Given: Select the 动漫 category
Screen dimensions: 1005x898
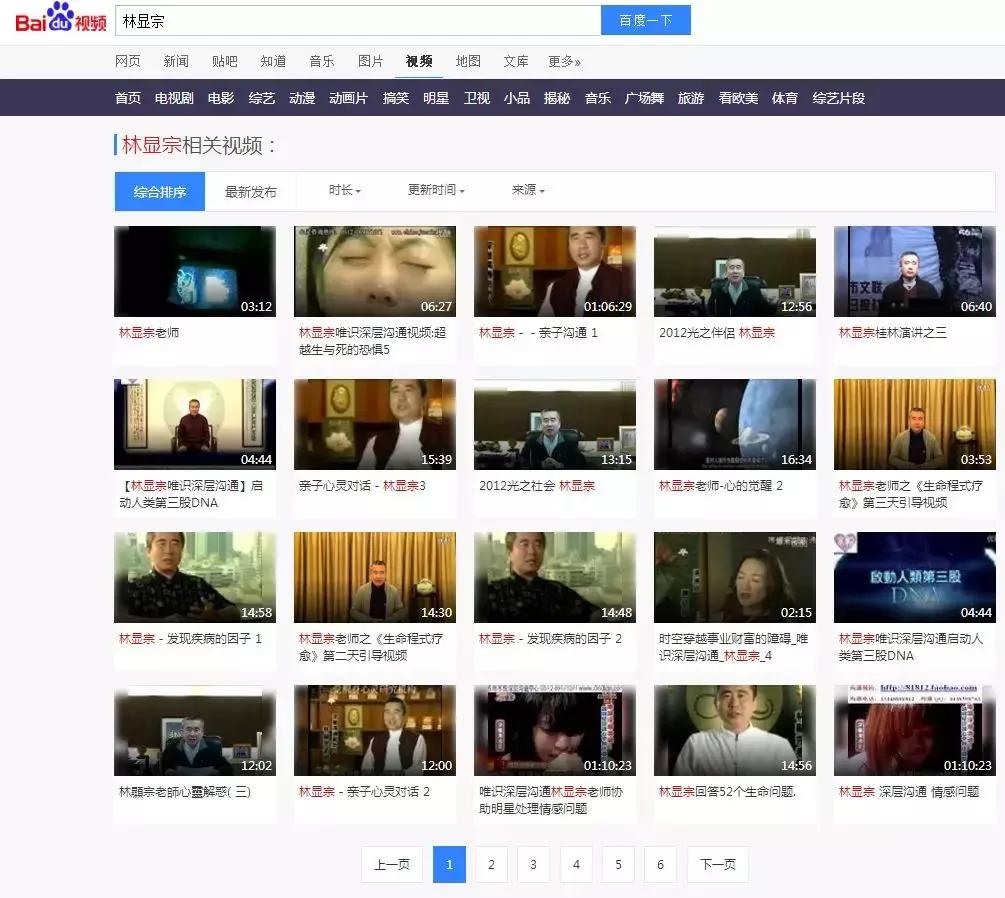Looking at the screenshot, I should pyautogui.click(x=300, y=98).
